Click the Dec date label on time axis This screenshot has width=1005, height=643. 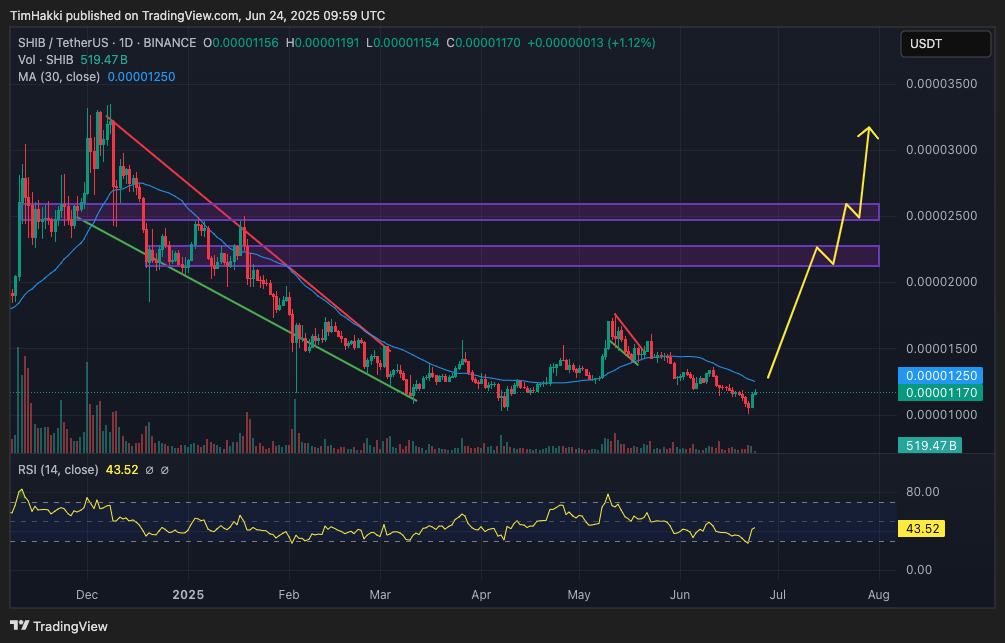[x=87, y=594]
